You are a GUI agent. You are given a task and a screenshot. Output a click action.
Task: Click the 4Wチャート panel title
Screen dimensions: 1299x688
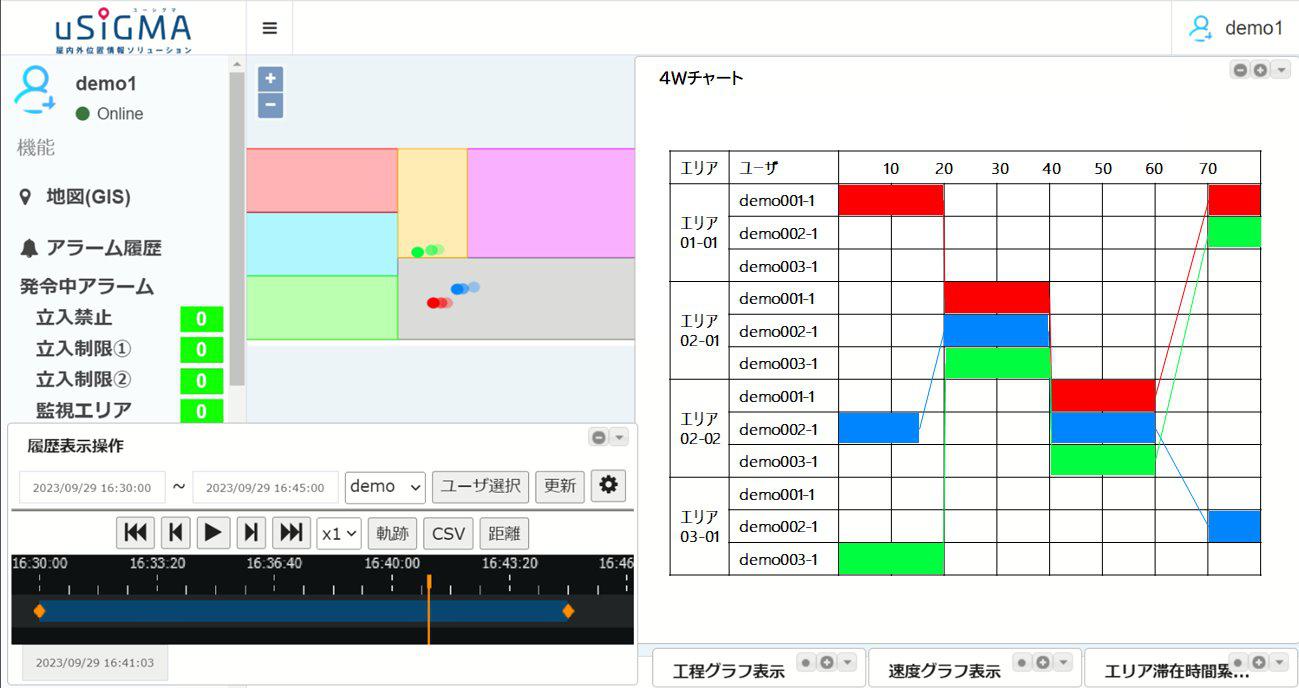701,78
